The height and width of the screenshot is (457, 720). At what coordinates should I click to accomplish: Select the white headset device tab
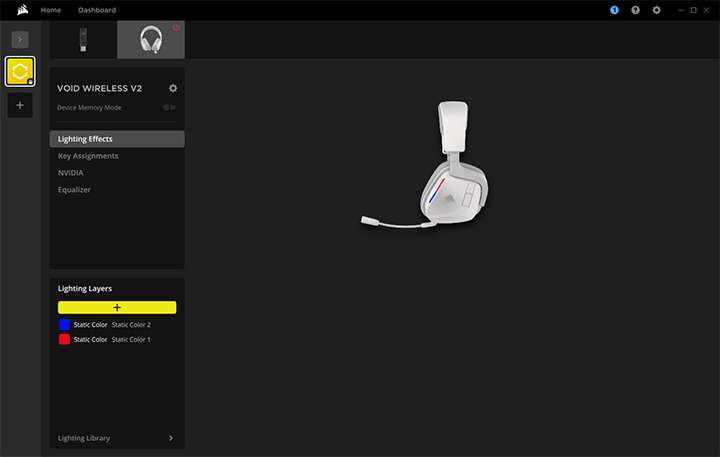[x=150, y=39]
